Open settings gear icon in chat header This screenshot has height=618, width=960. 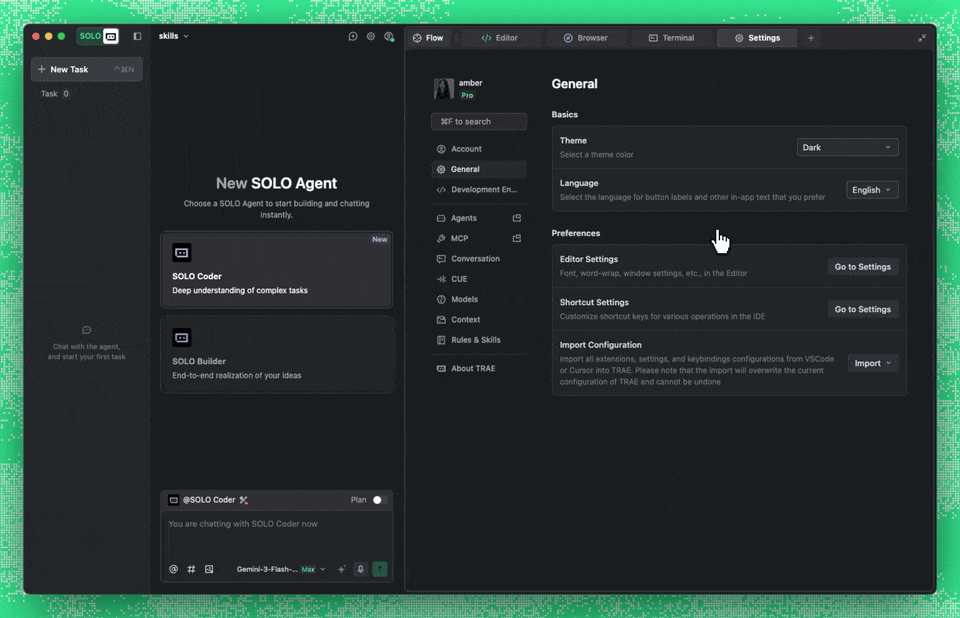[x=370, y=37]
